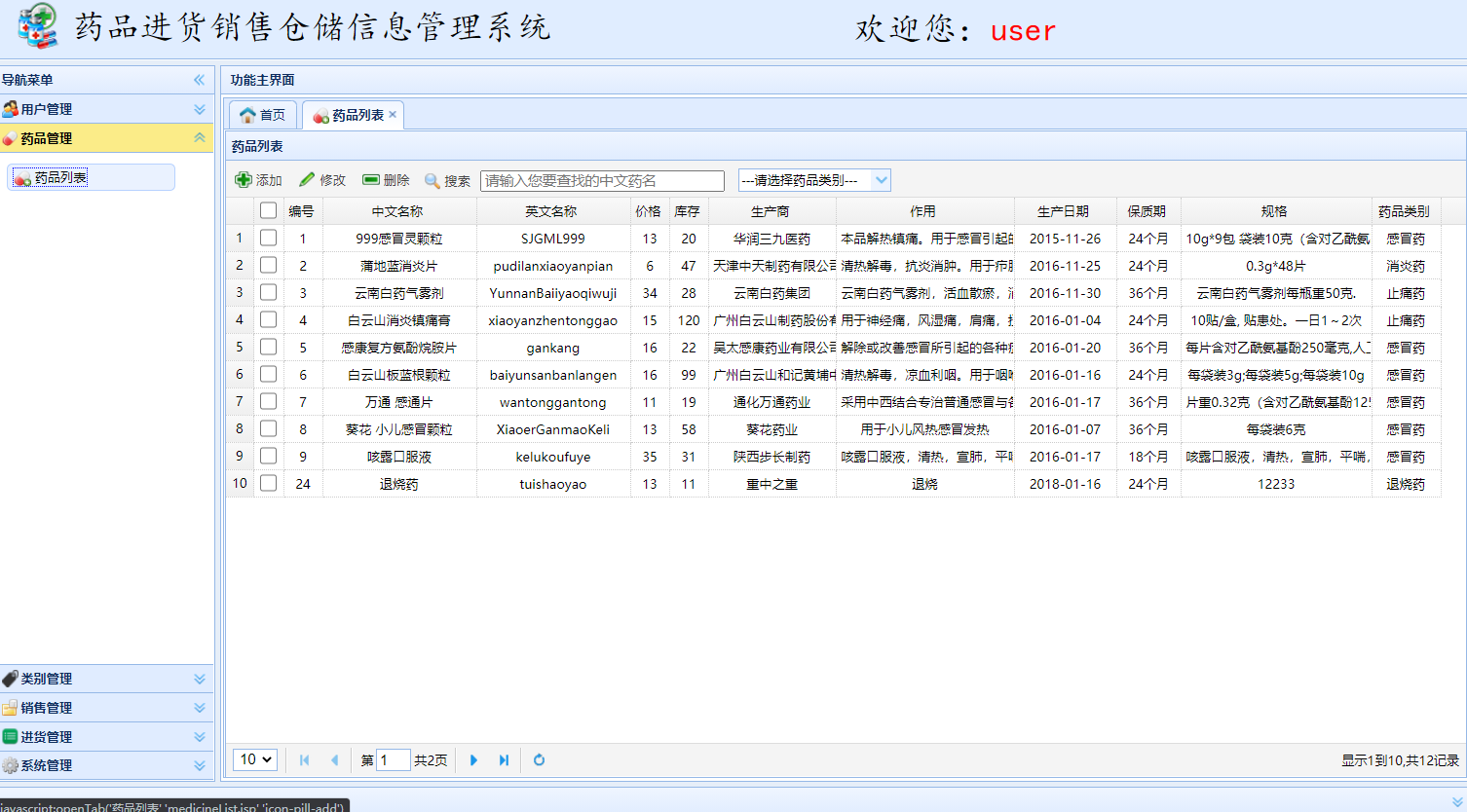The width and height of the screenshot is (1467, 812).
Task: Click the green 添加 add icon
Action: click(x=245, y=179)
